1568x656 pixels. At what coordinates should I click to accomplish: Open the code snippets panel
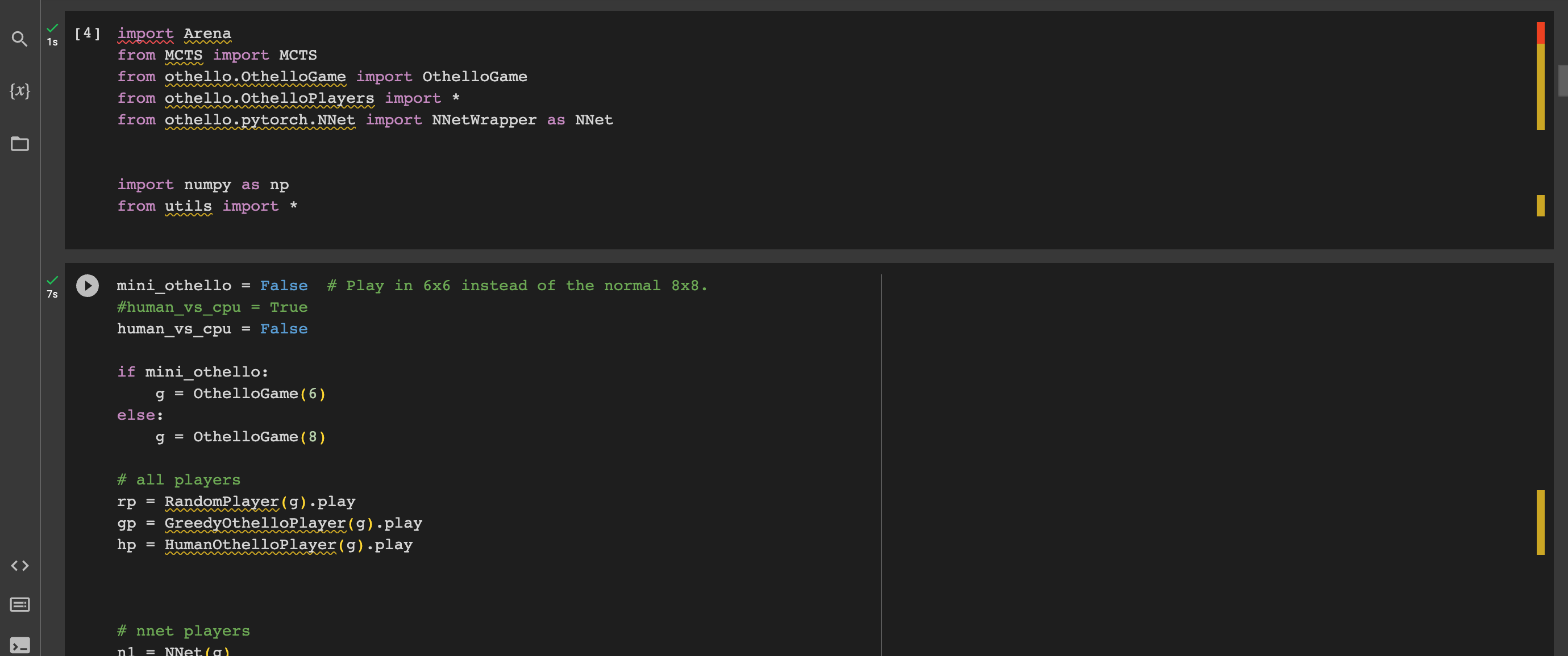pyautogui.click(x=19, y=565)
